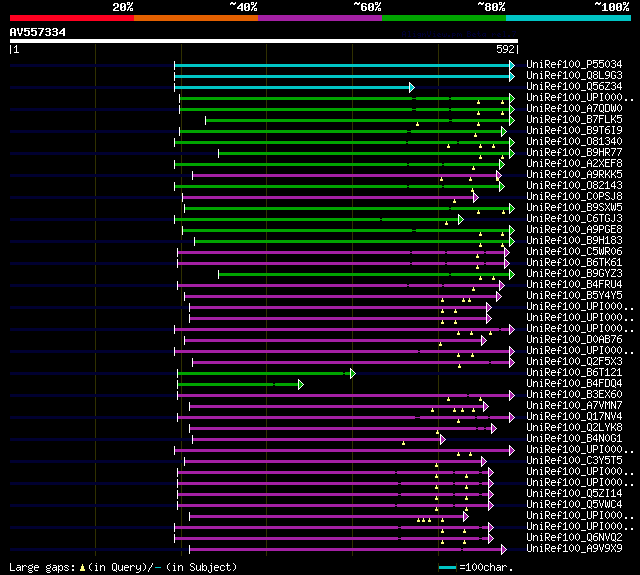The image size is (640, 575).
Task: Open the UniRef100_O82143 hit label
Action: pos(574,185)
